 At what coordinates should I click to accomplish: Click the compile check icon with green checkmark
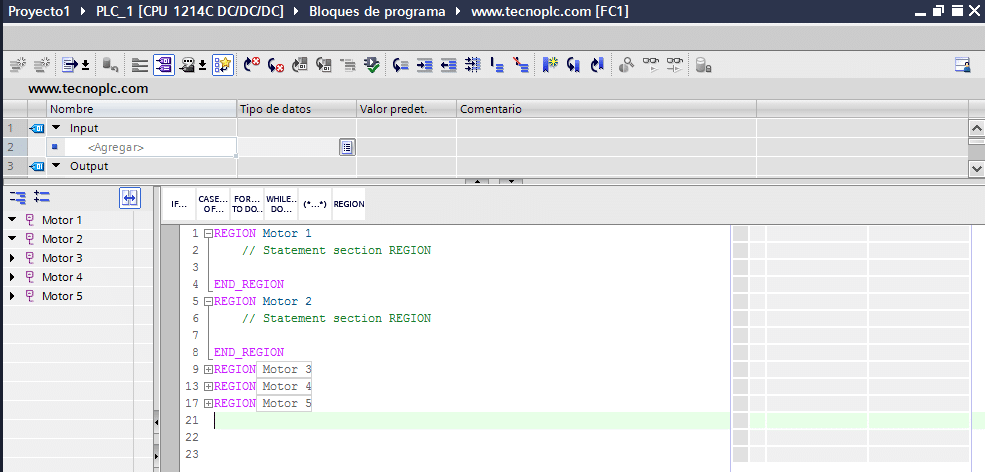pyautogui.click(x=372, y=65)
